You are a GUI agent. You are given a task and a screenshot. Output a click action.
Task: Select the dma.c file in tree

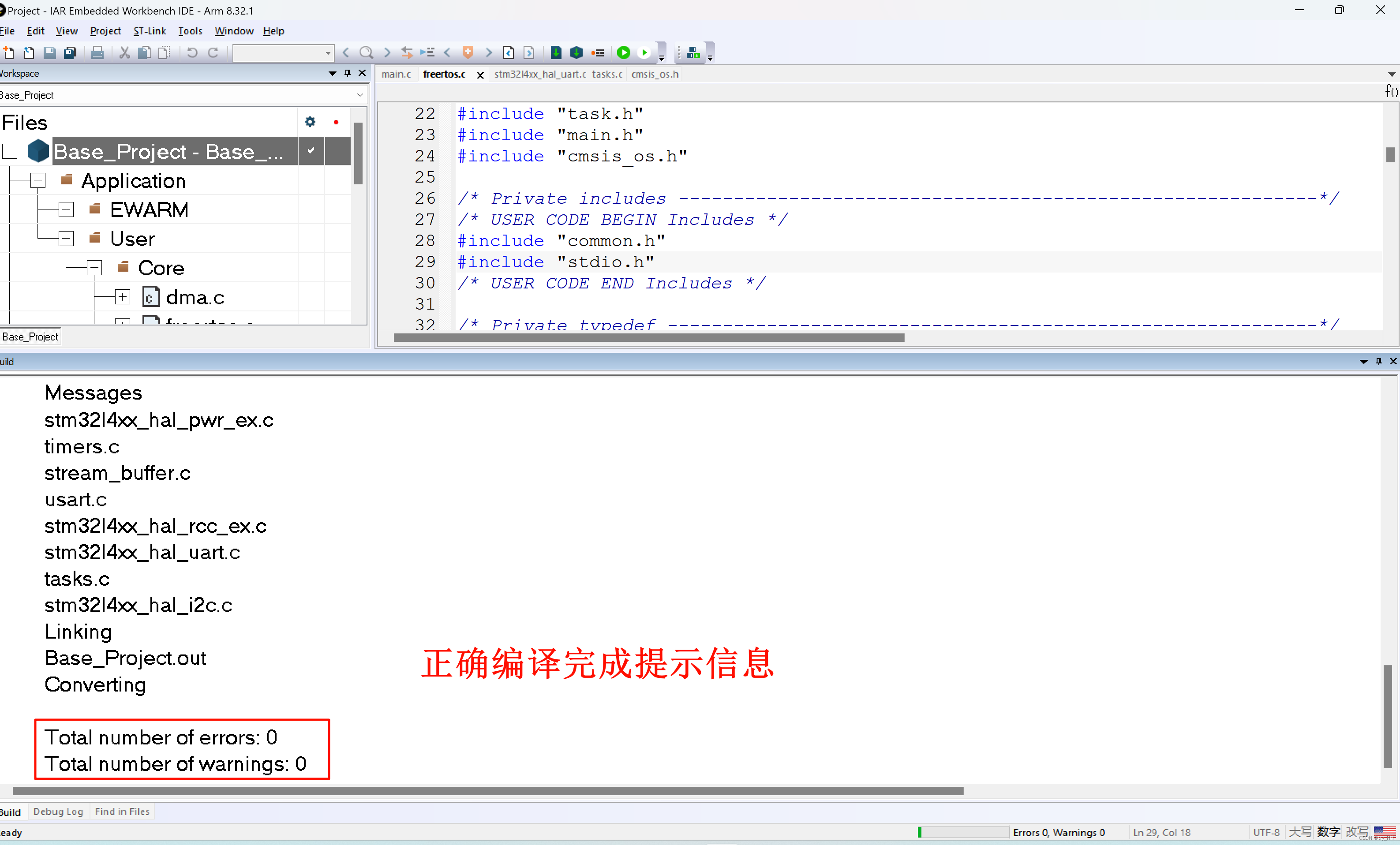point(195,297)
